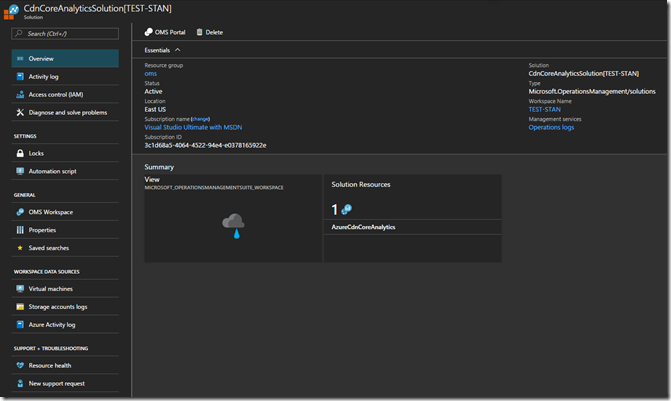Click the OMS Portal cloud icon
Image resolution: width=671 pixels, height=401 pixels.
pos(149,32)
